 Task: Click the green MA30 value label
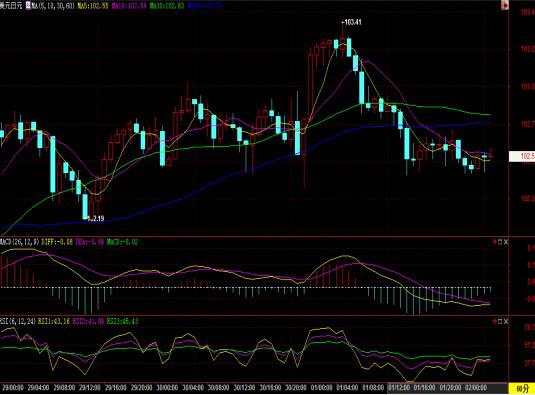tap(167, 6)
